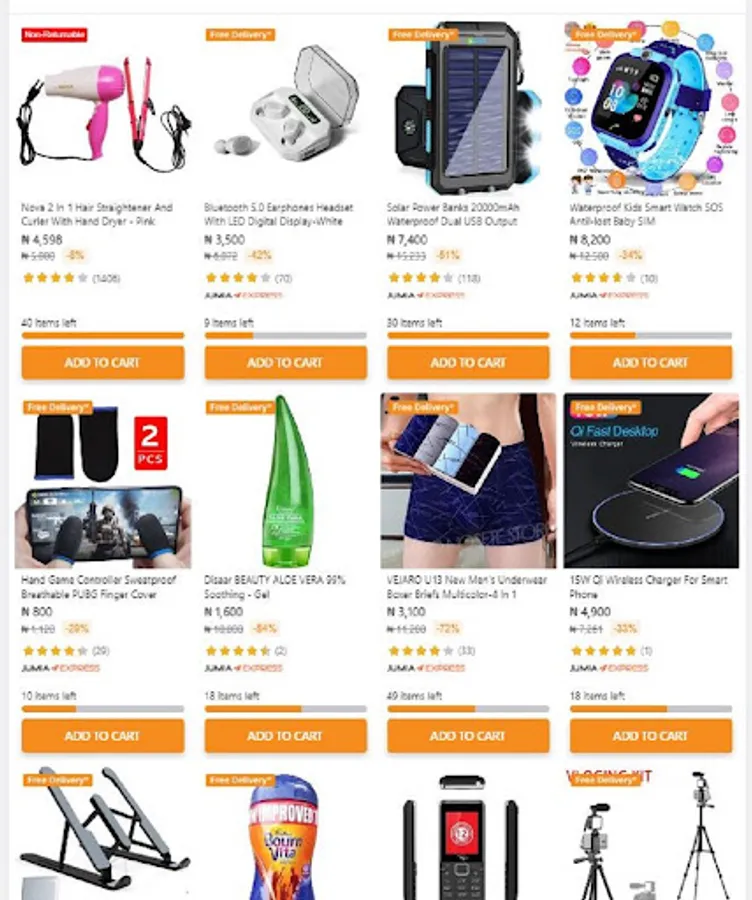
Task: Click the Free Delivery badge on the earphones
Action: (240, 35)
